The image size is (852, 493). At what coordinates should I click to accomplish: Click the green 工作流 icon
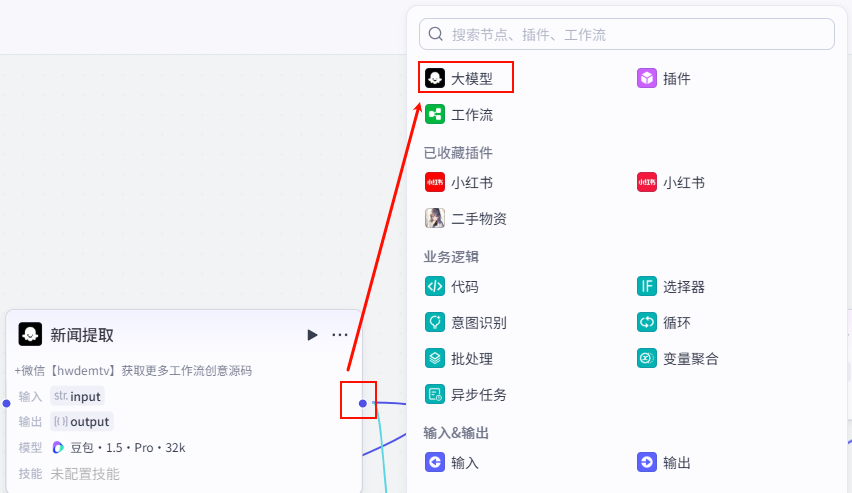(435, 114)
